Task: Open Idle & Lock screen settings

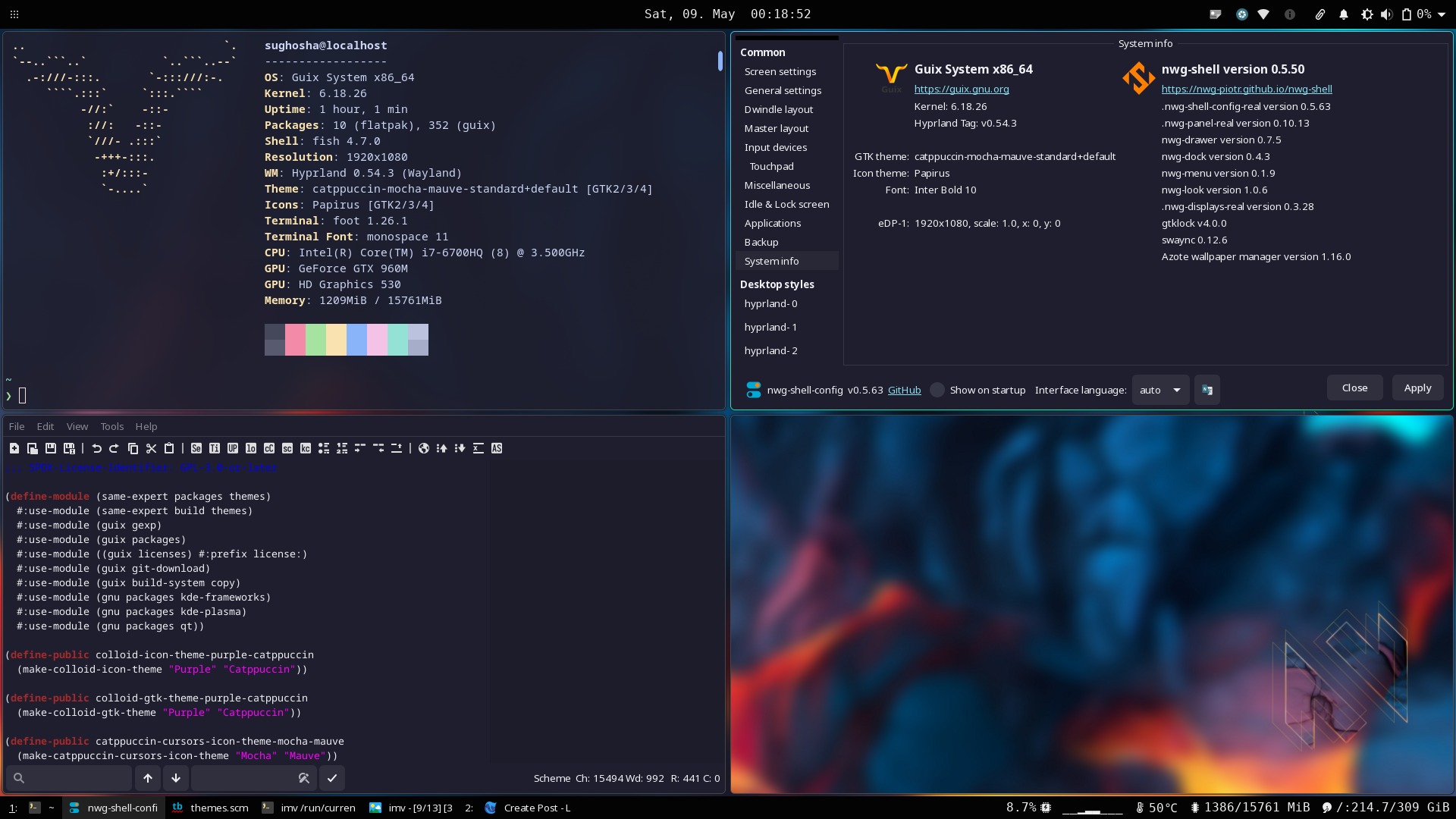Action: [x=787, y=204]
